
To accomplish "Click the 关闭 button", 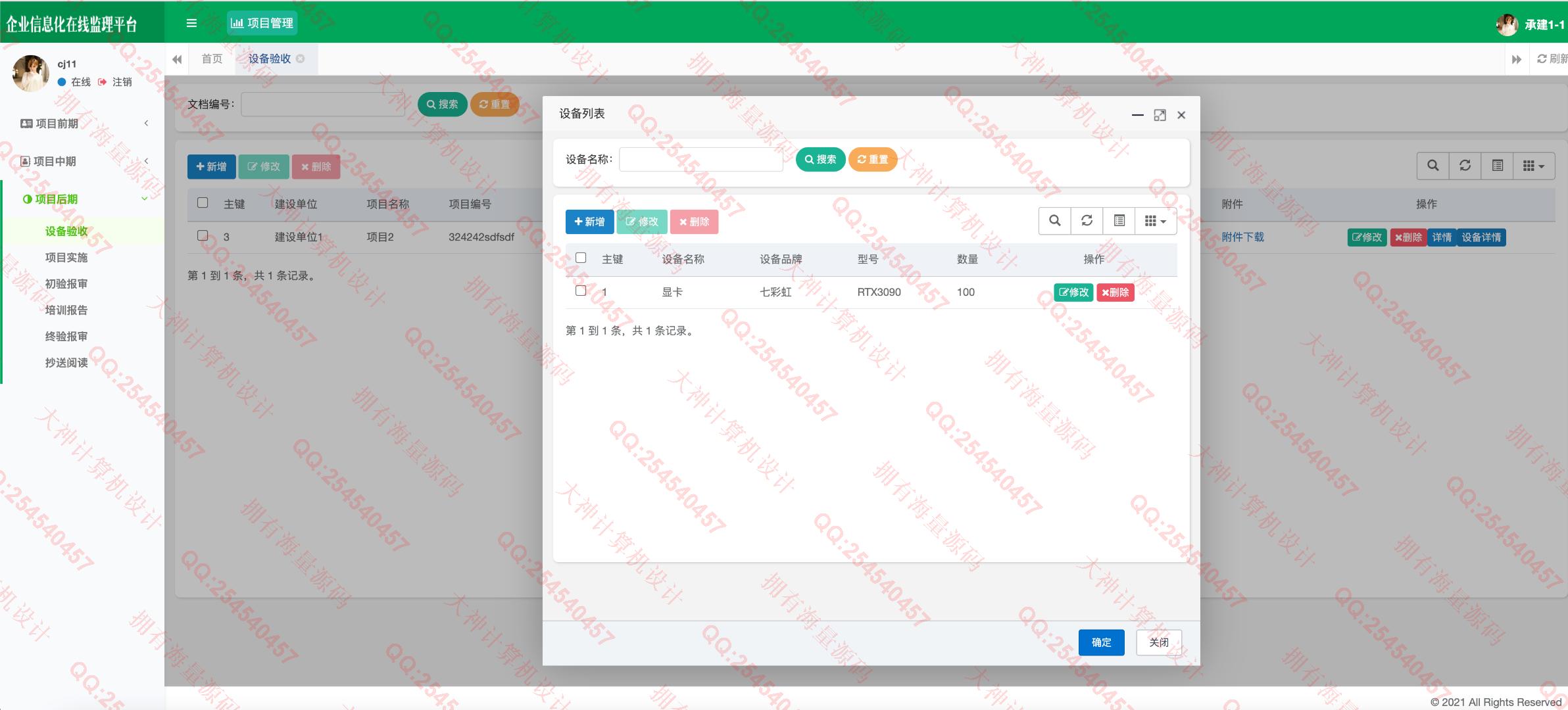I will click(x=1159, y=642).
